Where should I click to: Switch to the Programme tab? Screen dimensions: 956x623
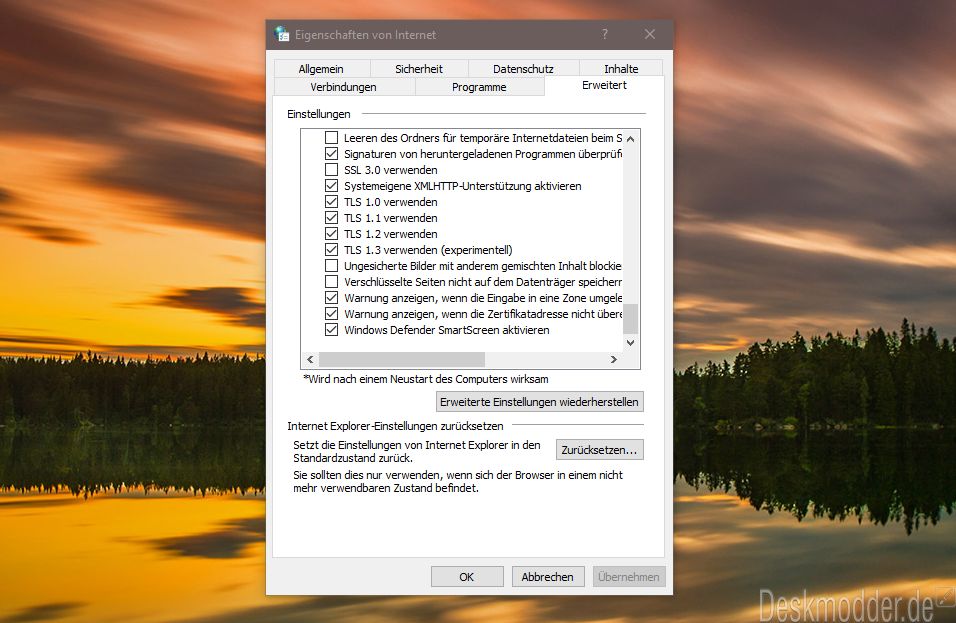pos(479,87)
